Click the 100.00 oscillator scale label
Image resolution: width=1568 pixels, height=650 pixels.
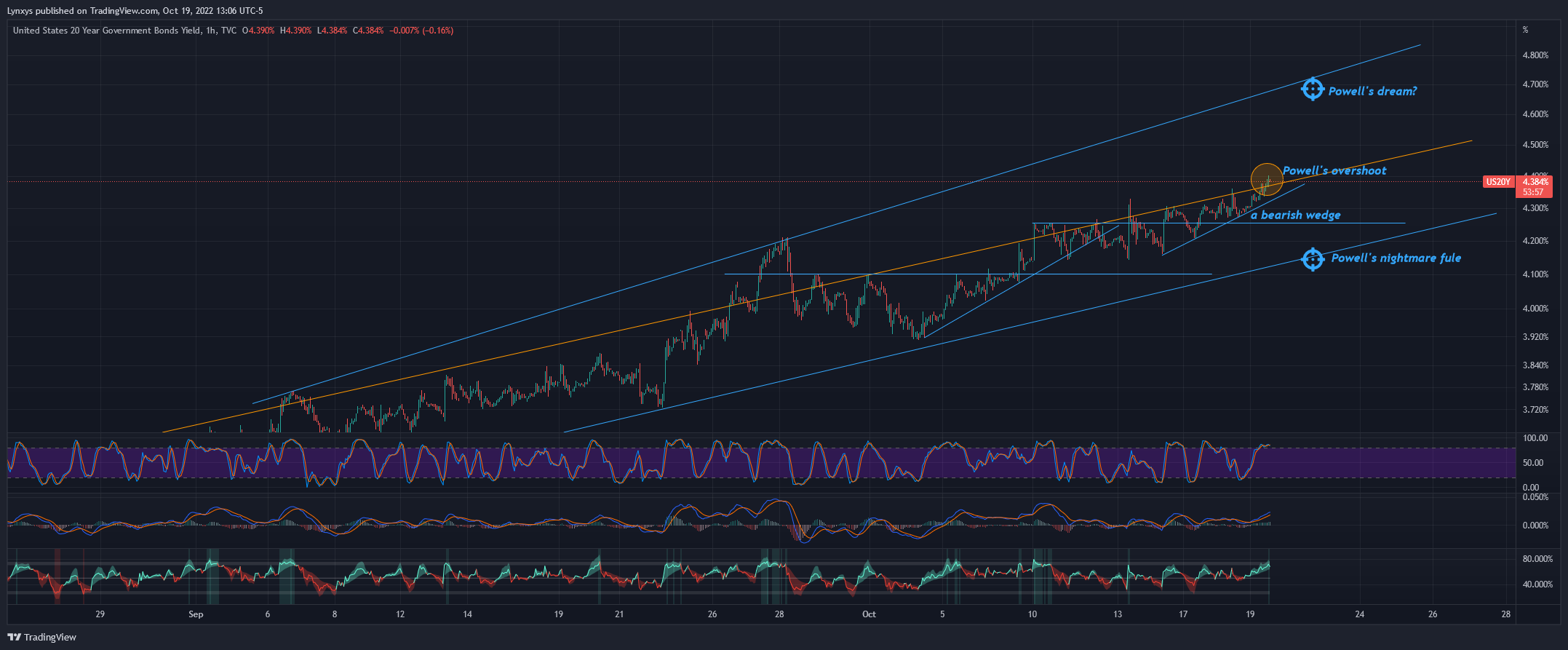(x=1534, y=438)
